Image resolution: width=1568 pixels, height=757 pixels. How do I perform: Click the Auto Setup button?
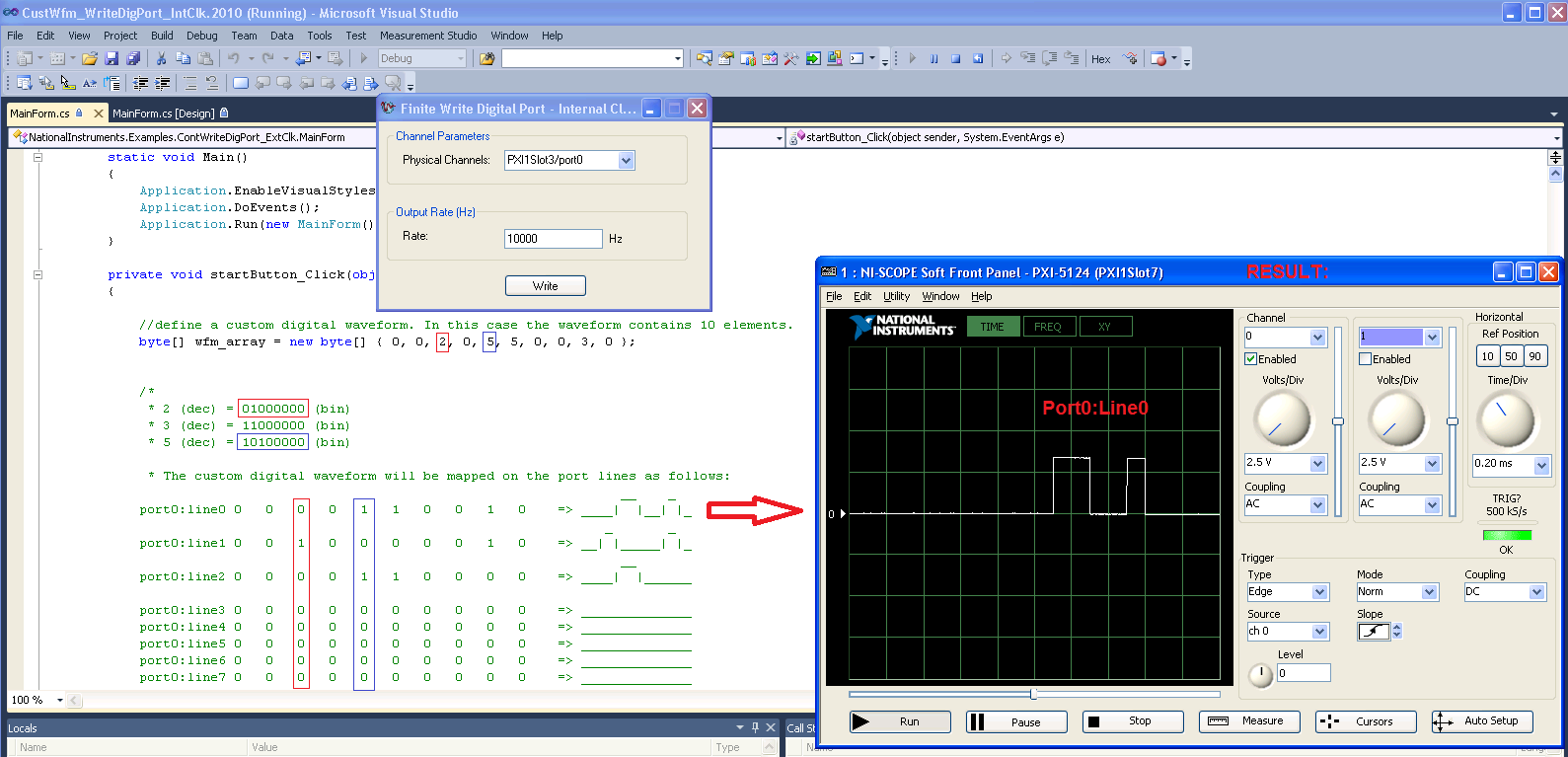click(x=1482, y=721)
